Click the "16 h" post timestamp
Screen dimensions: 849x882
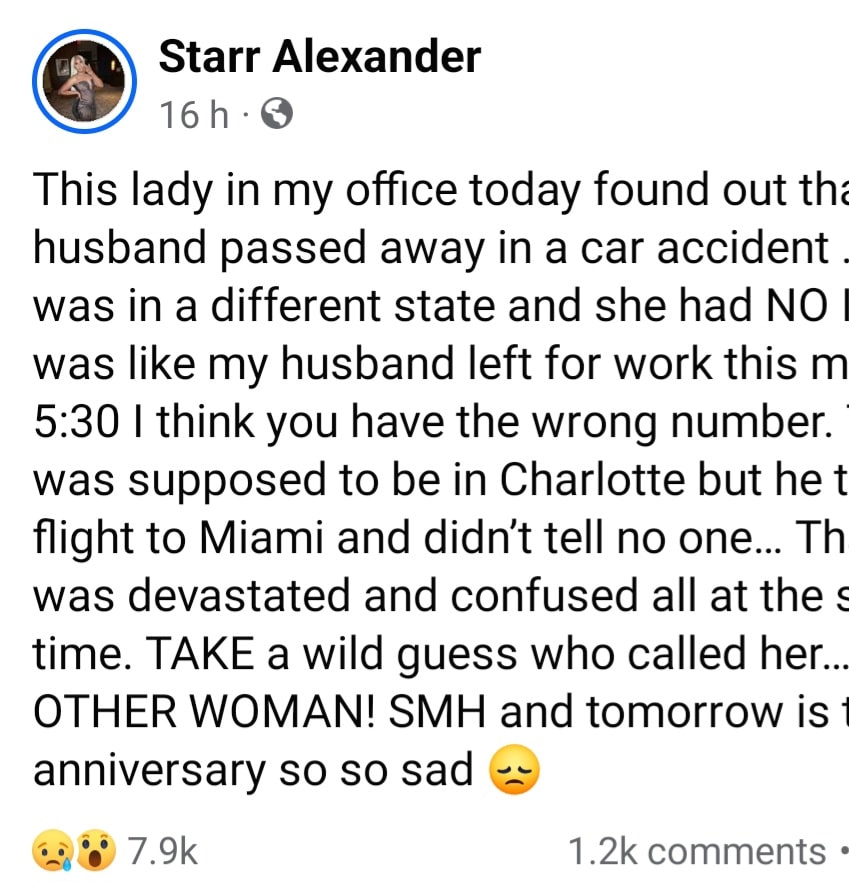coord(194,117)
